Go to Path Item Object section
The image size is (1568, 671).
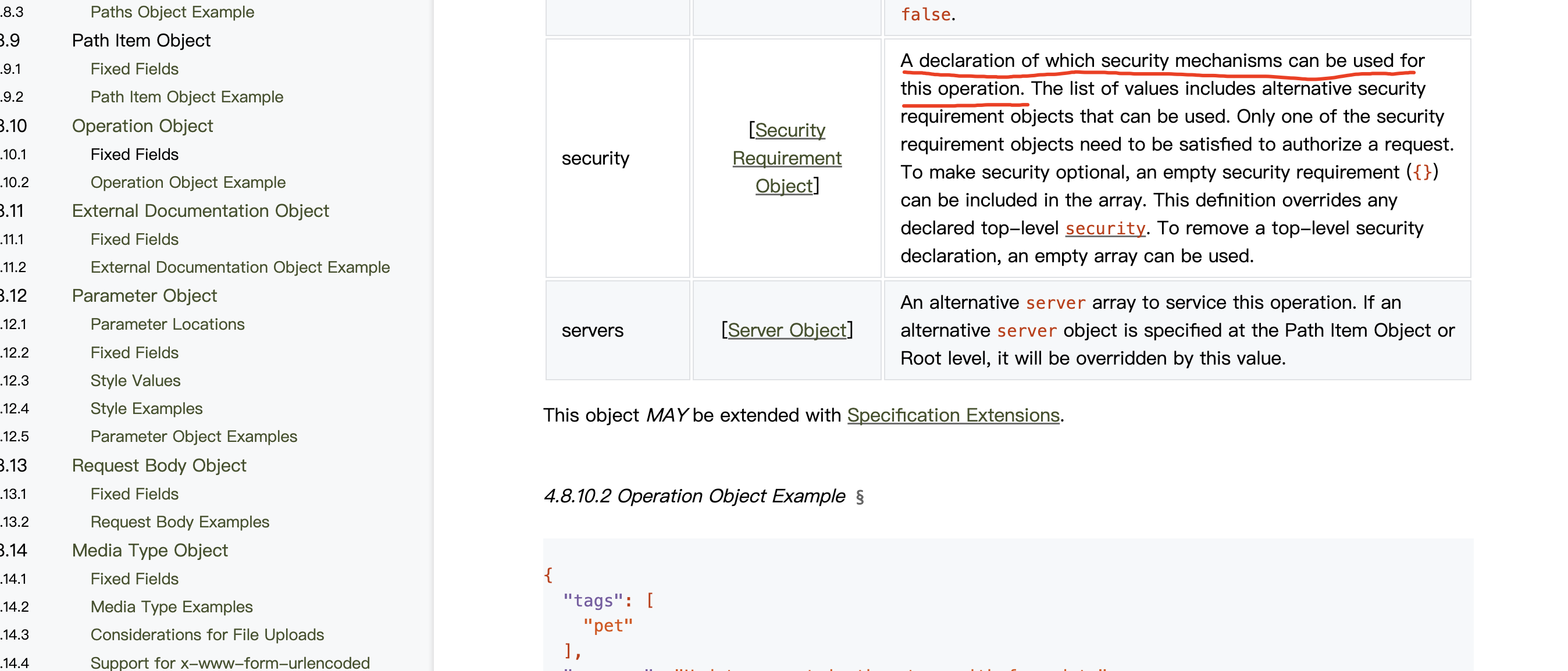tap(141, 40)
